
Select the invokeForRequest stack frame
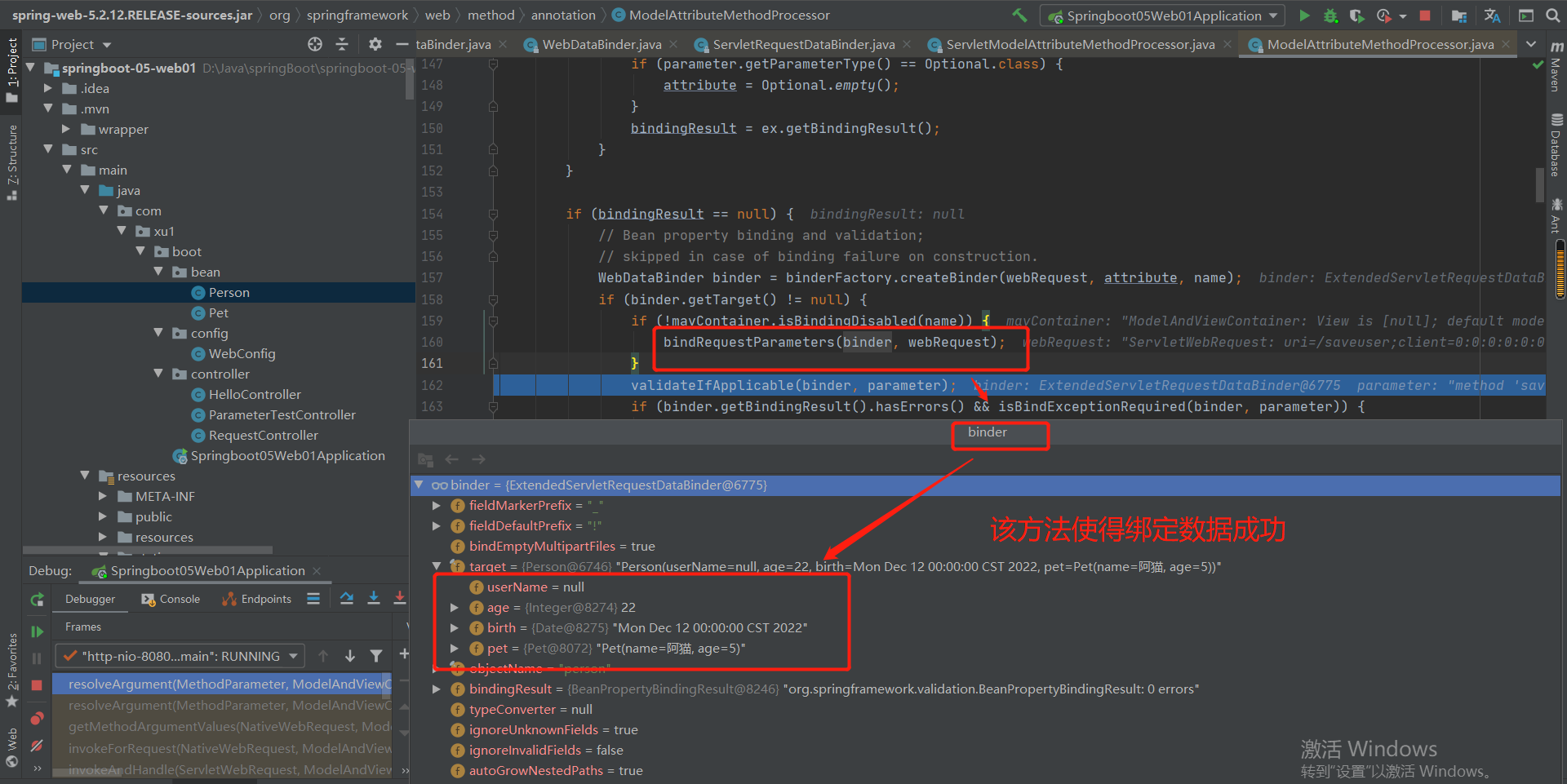(x=222, y=748)
